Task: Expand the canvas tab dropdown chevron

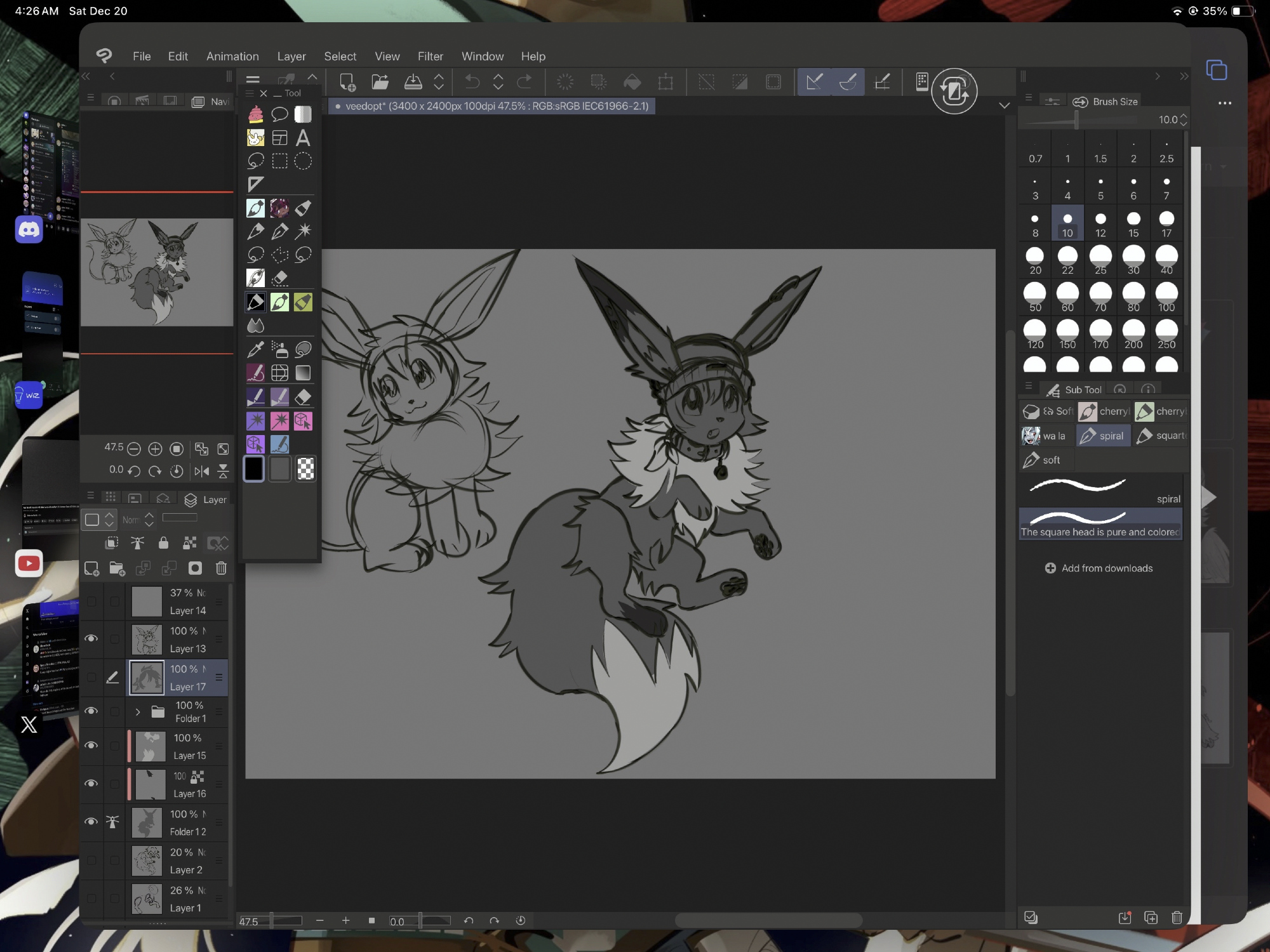Action: tap(1004, 105)
